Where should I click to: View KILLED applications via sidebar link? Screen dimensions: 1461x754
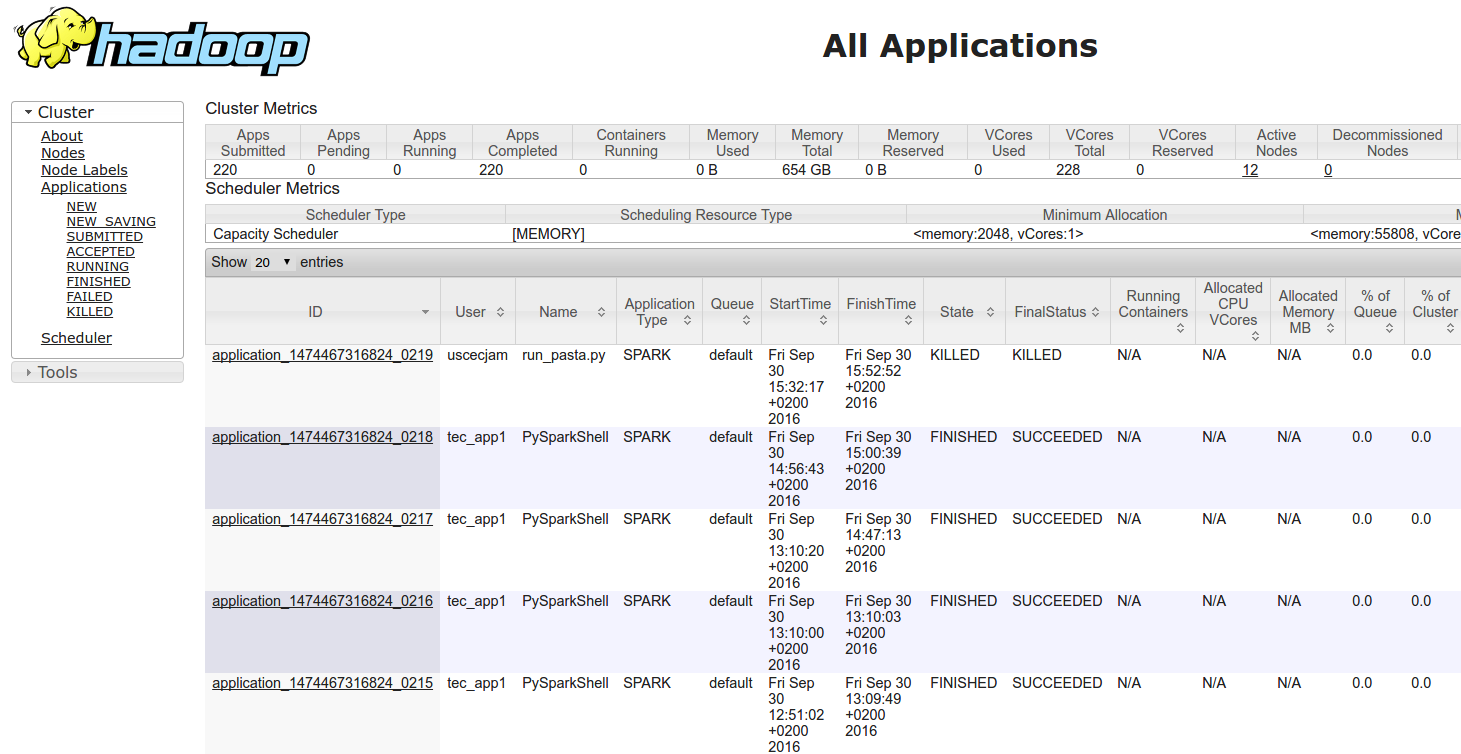coord(90,312)
